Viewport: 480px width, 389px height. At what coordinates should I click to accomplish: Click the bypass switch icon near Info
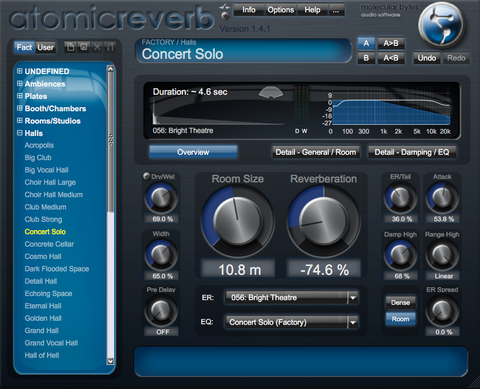225,6
